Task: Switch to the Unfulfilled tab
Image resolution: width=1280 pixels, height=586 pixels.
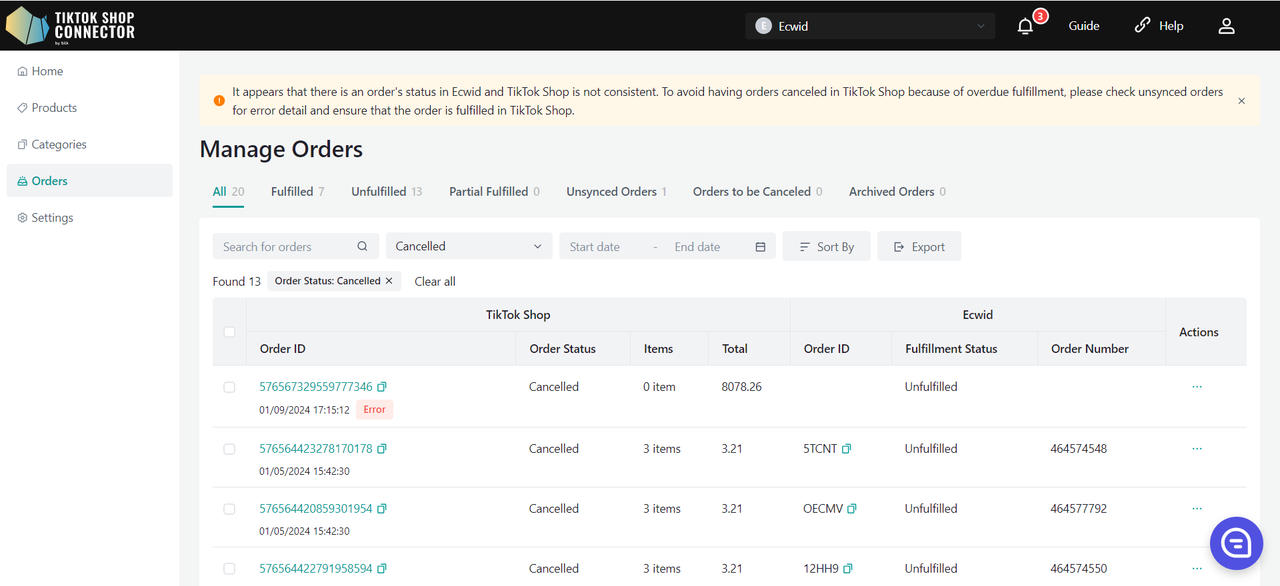Action: [386, 191]
